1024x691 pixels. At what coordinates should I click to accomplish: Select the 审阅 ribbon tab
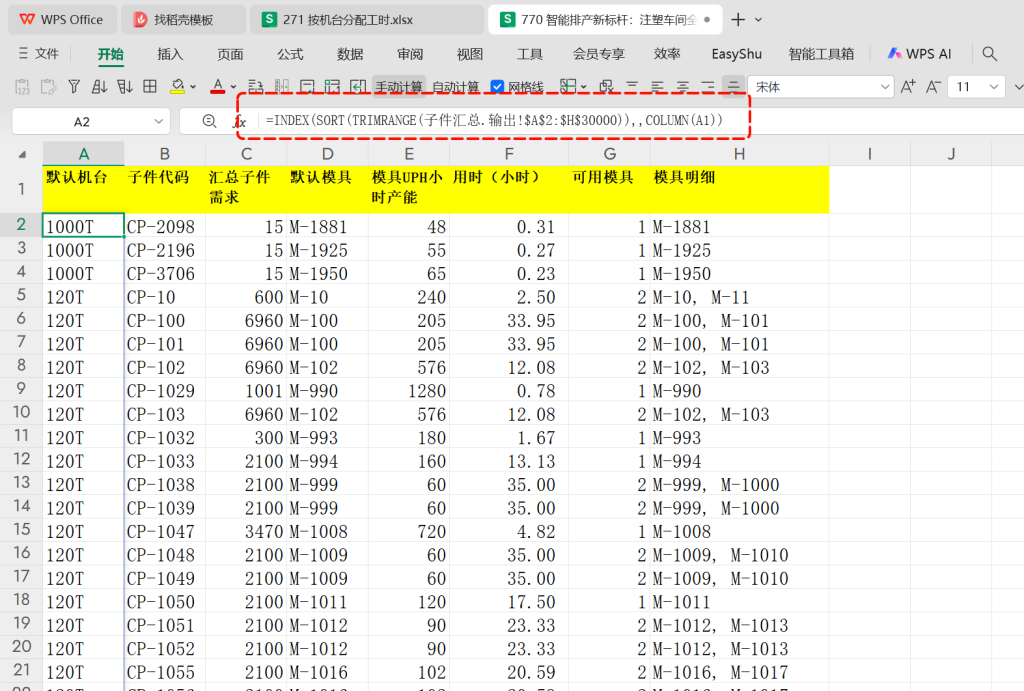410,54
